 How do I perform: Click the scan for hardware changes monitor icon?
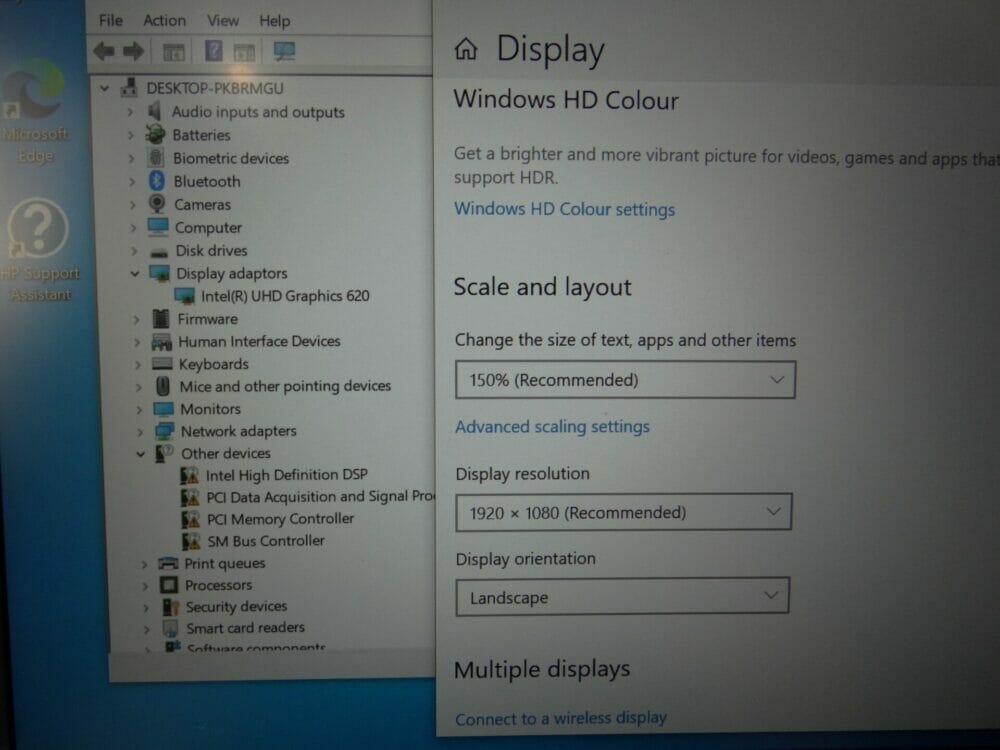[x=284, y=51]
